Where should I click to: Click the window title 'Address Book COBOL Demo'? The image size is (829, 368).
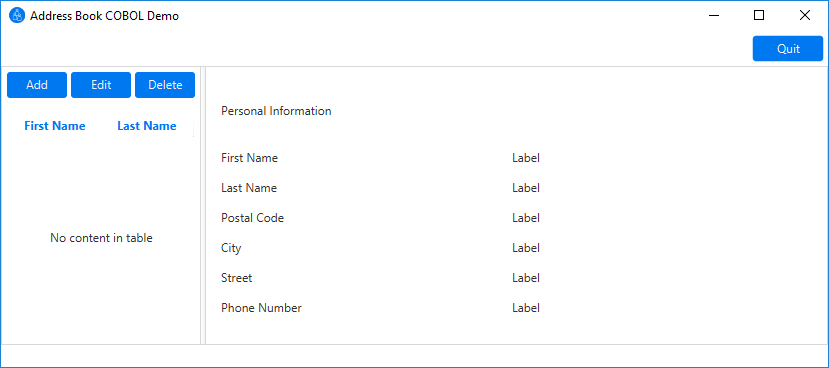104,16
